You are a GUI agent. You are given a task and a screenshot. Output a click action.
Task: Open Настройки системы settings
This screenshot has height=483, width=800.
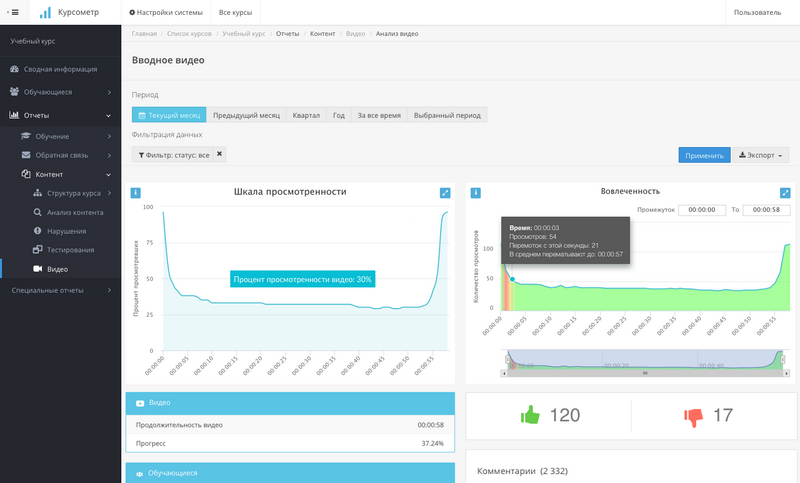click(165, 13)
